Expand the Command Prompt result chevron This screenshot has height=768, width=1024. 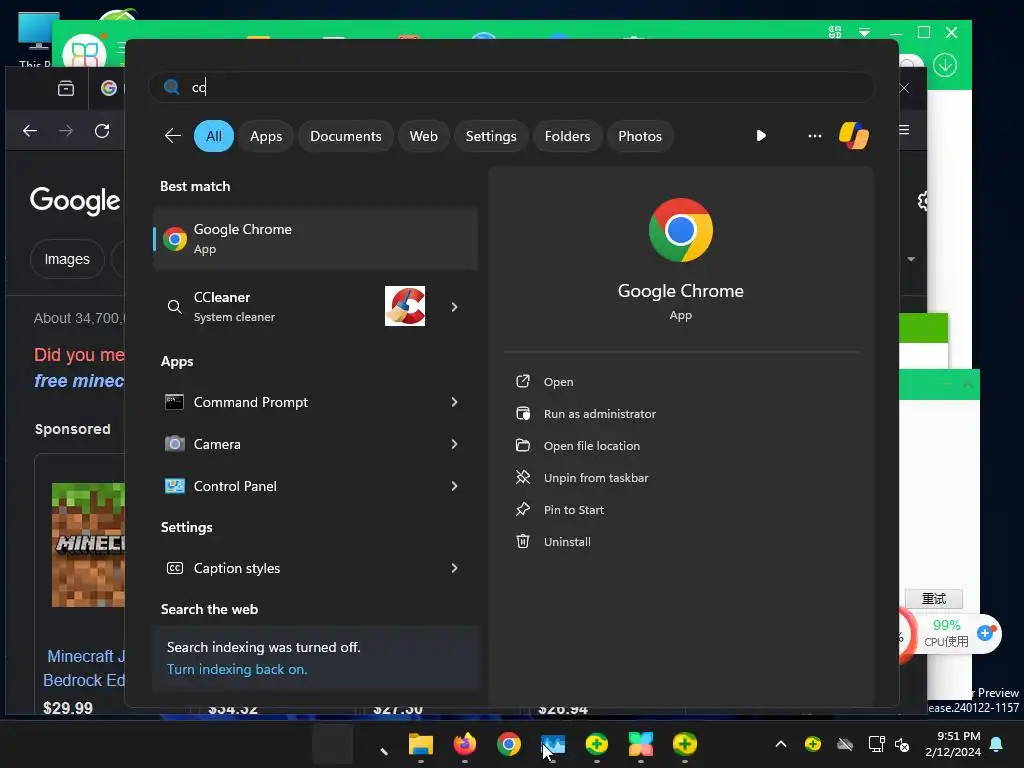click(455, 402)
